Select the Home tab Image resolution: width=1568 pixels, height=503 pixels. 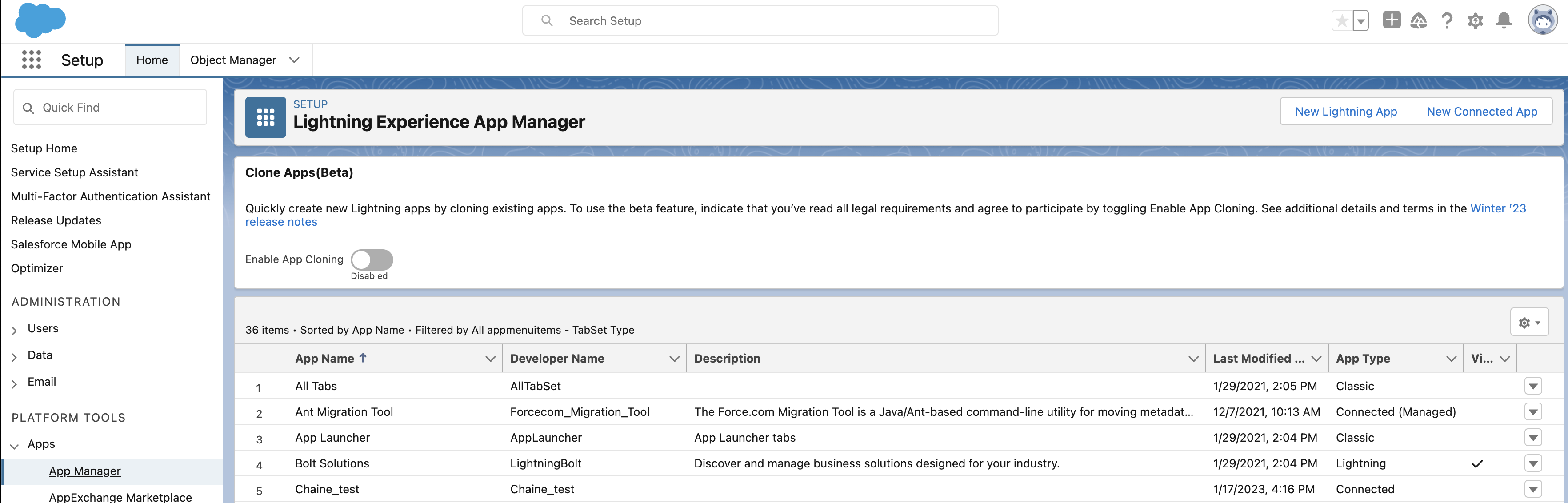coord(152,60)
